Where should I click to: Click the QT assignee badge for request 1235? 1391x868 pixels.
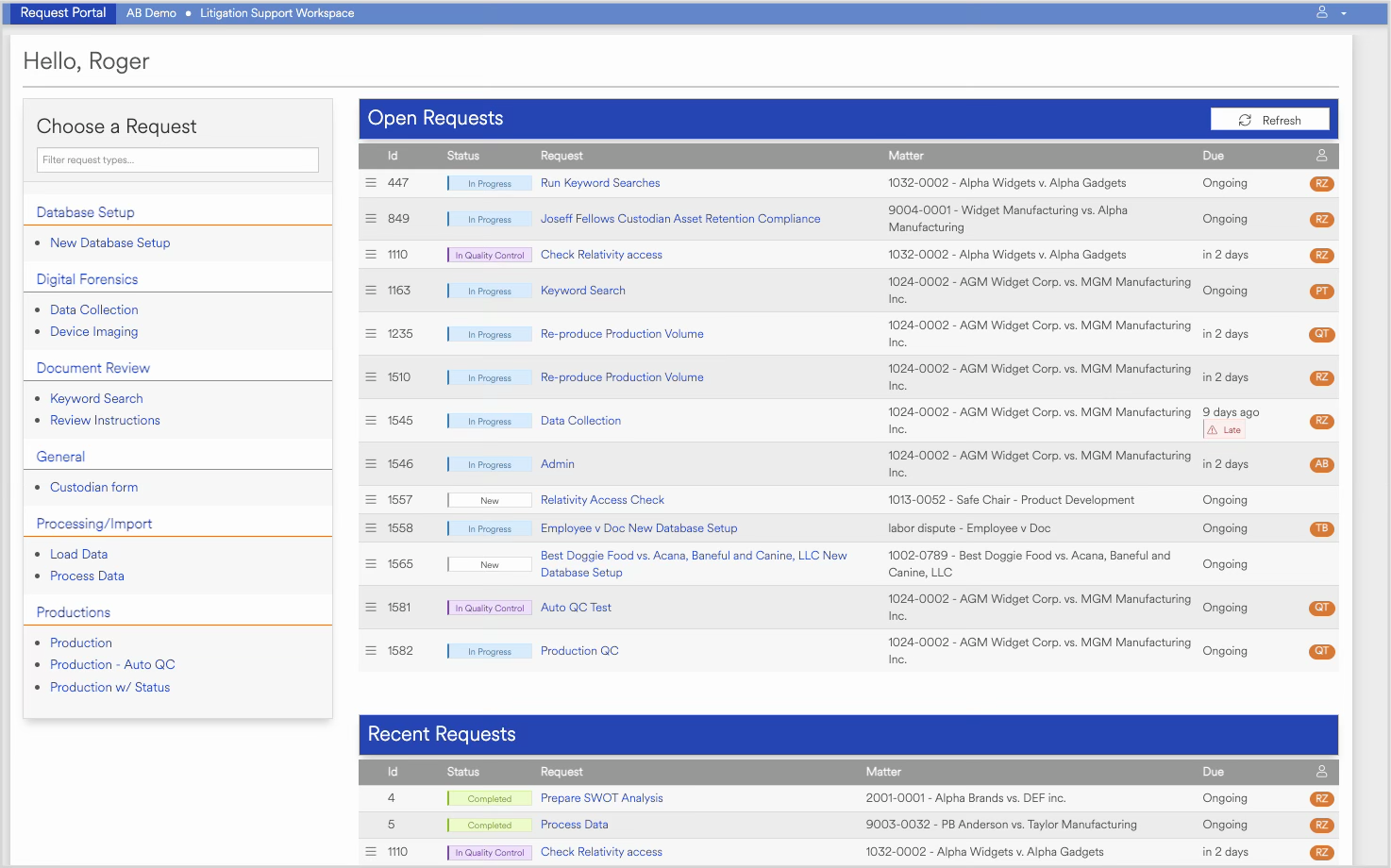[x=1321, y=334]
